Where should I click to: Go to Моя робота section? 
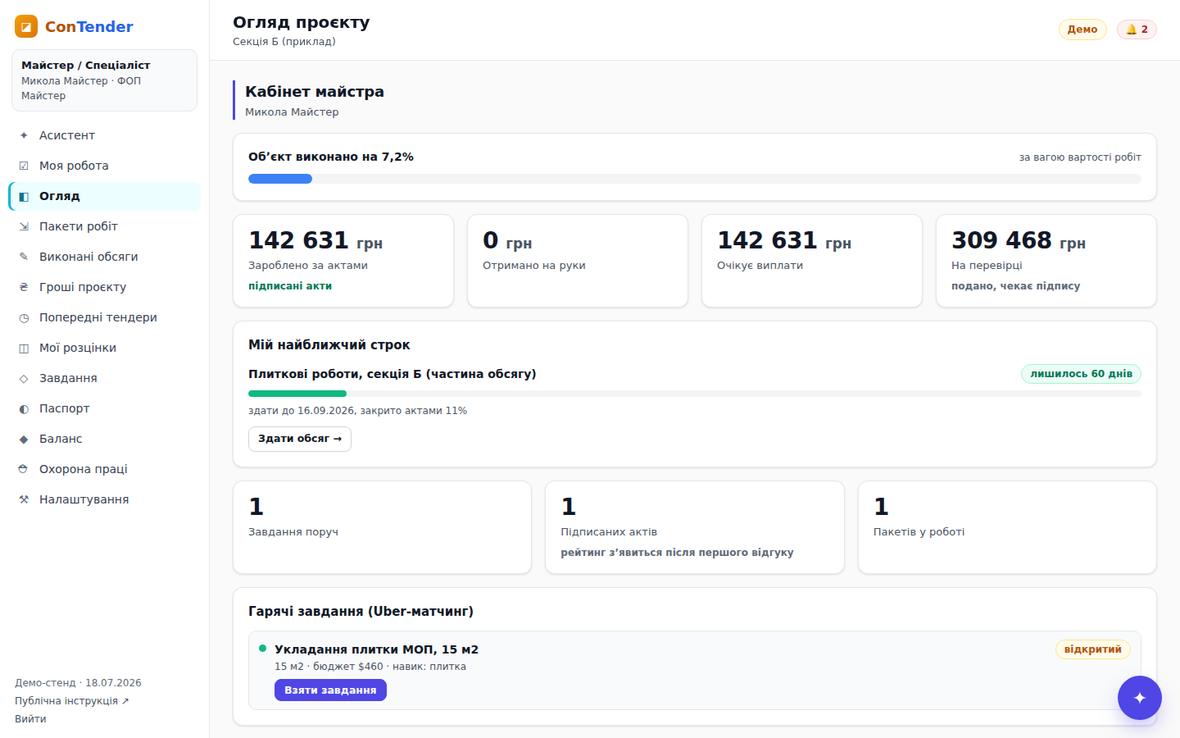(x=105, y=166)
